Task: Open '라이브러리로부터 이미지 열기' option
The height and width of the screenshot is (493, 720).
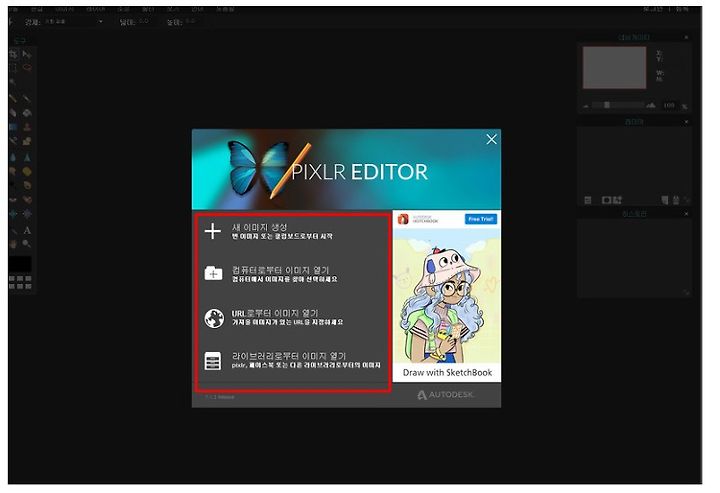Action: [288, 356]
